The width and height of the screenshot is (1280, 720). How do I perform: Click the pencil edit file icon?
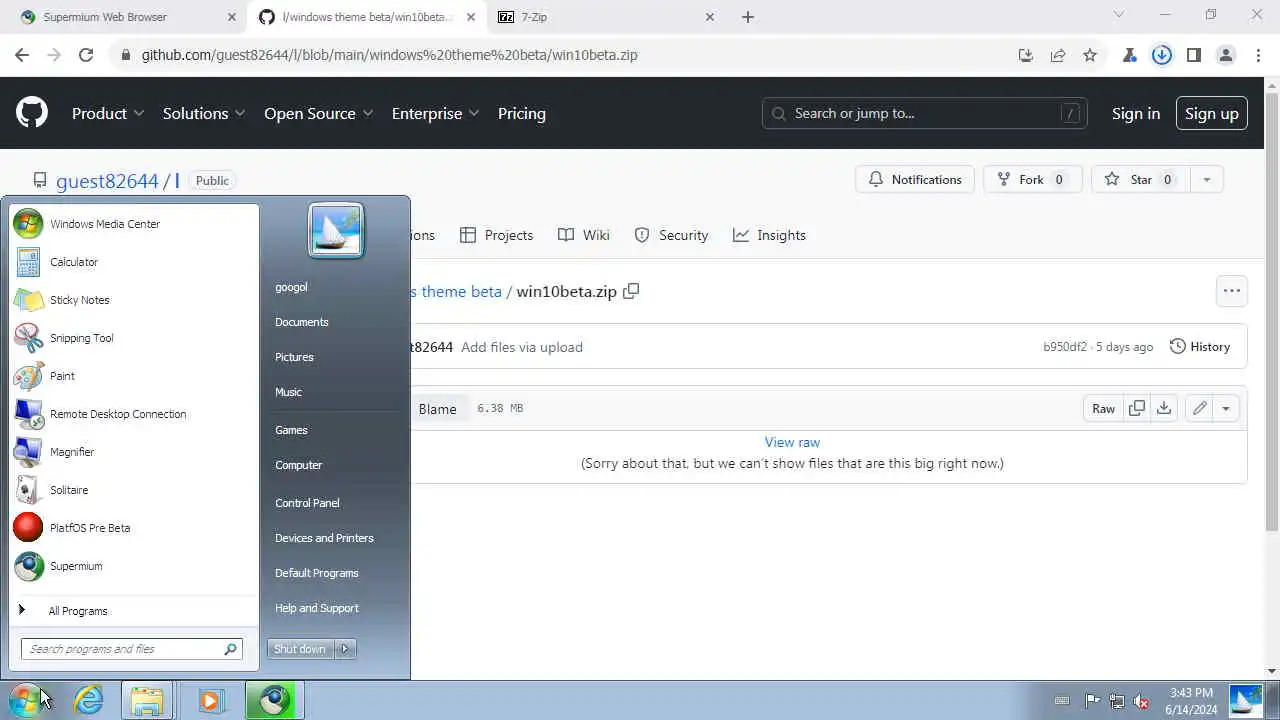tap(1199, 408)
